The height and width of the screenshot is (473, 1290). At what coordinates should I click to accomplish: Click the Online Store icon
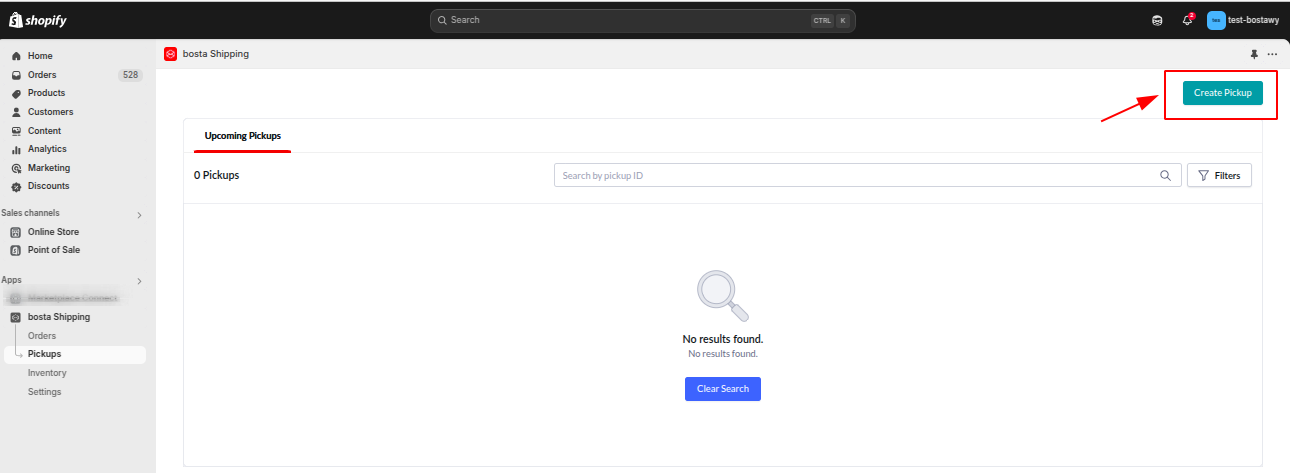[16, 232]
